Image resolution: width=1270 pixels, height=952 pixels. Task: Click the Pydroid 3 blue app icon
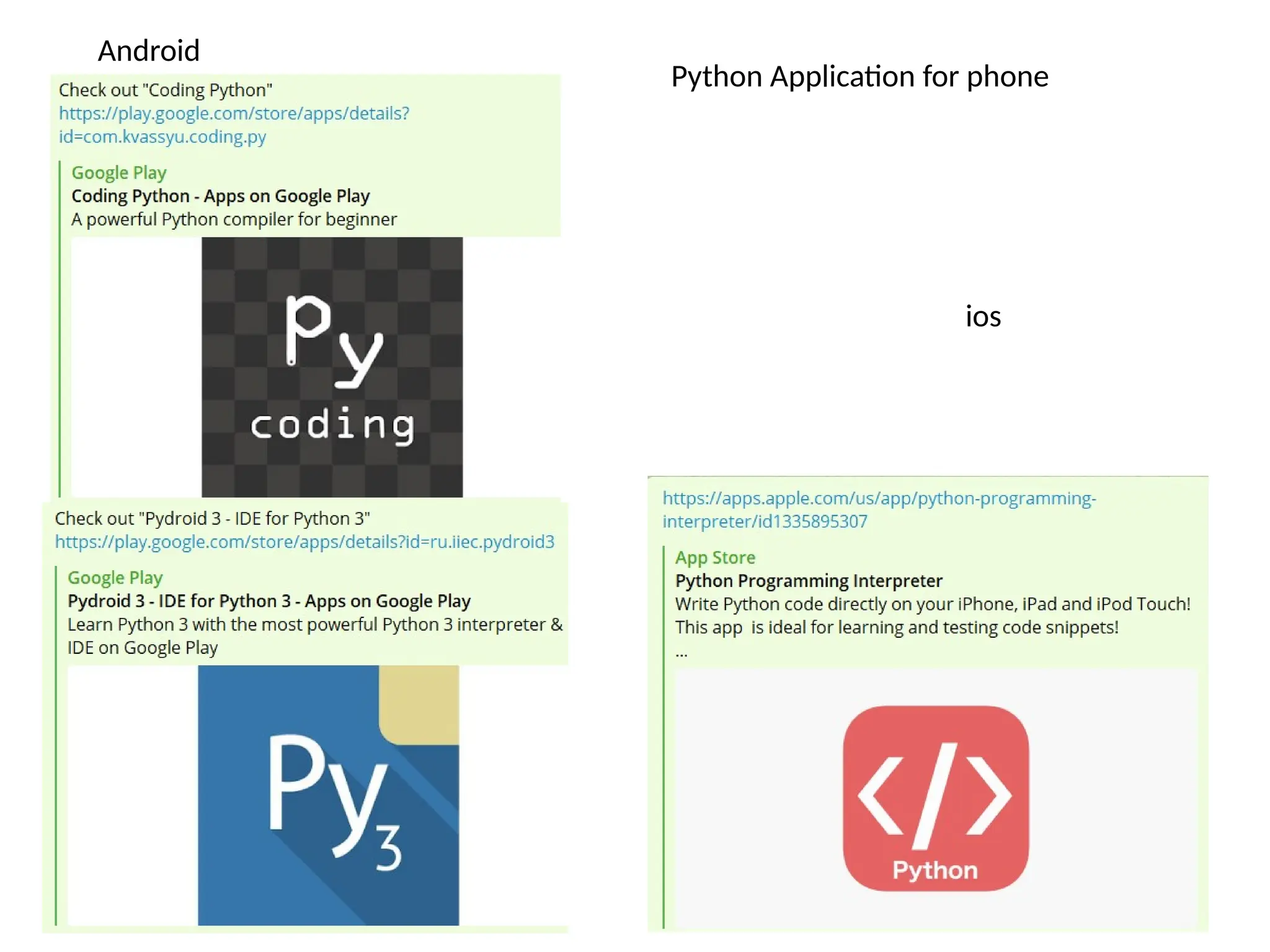[x=328, y=795]
